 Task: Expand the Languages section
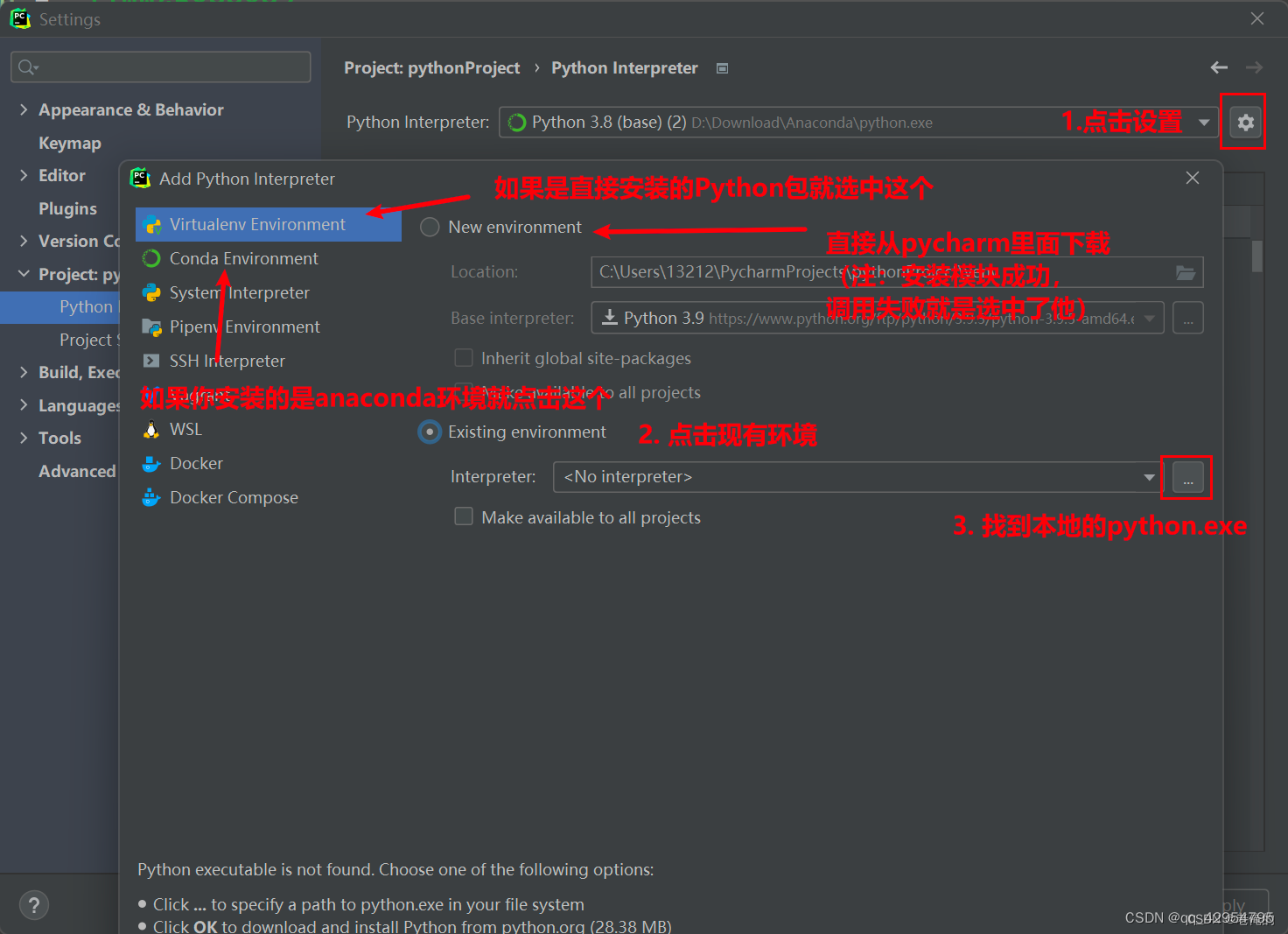click(24, 405)
